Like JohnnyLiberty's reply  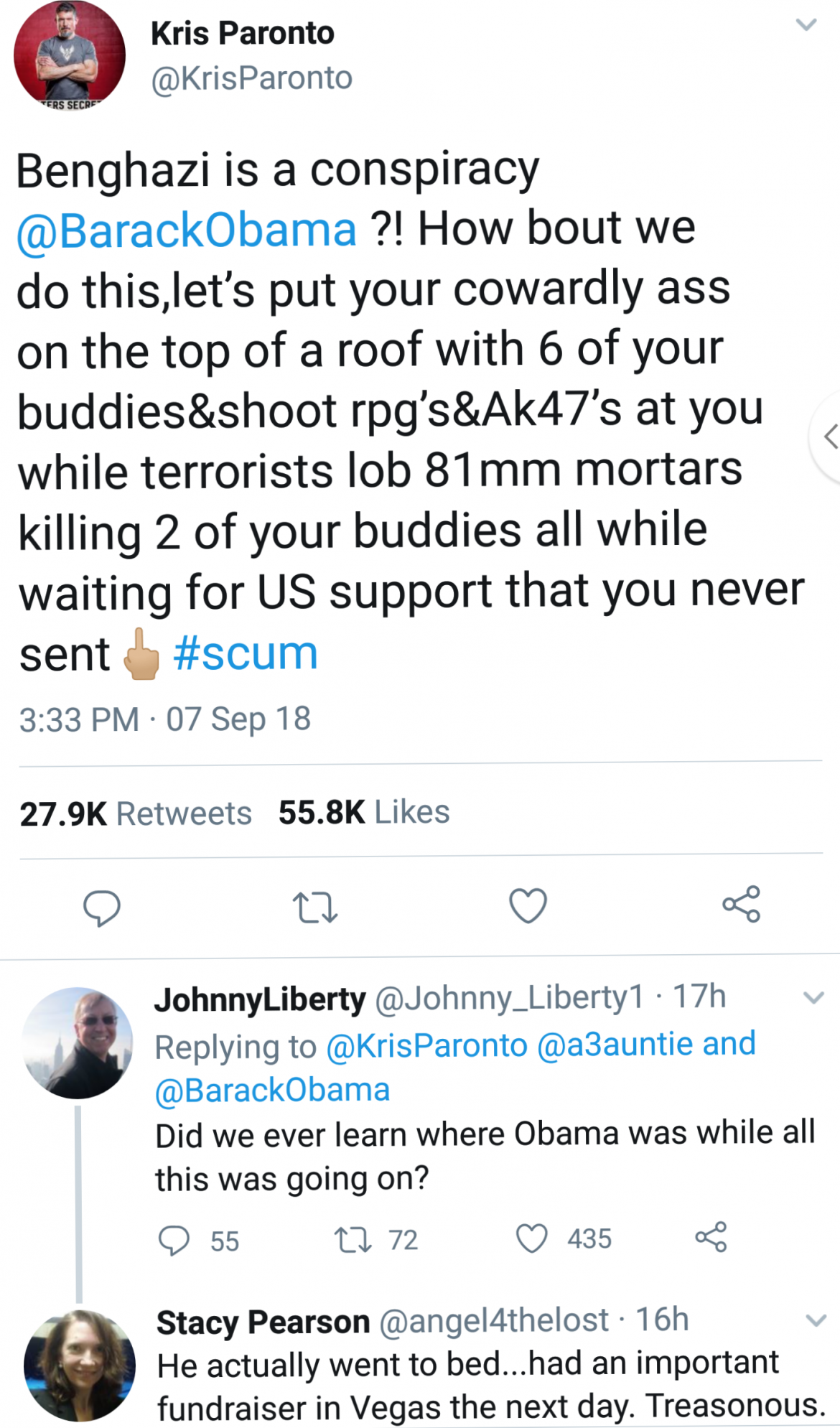[532, 1238]
